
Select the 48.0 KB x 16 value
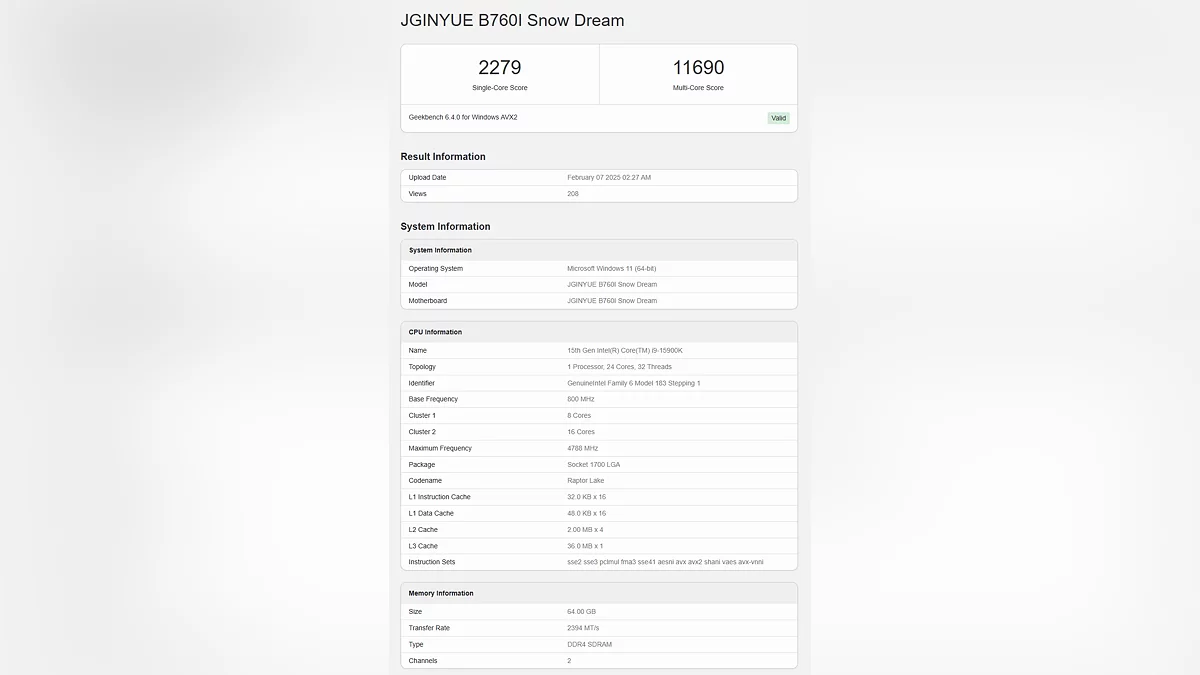pos(587,513)
